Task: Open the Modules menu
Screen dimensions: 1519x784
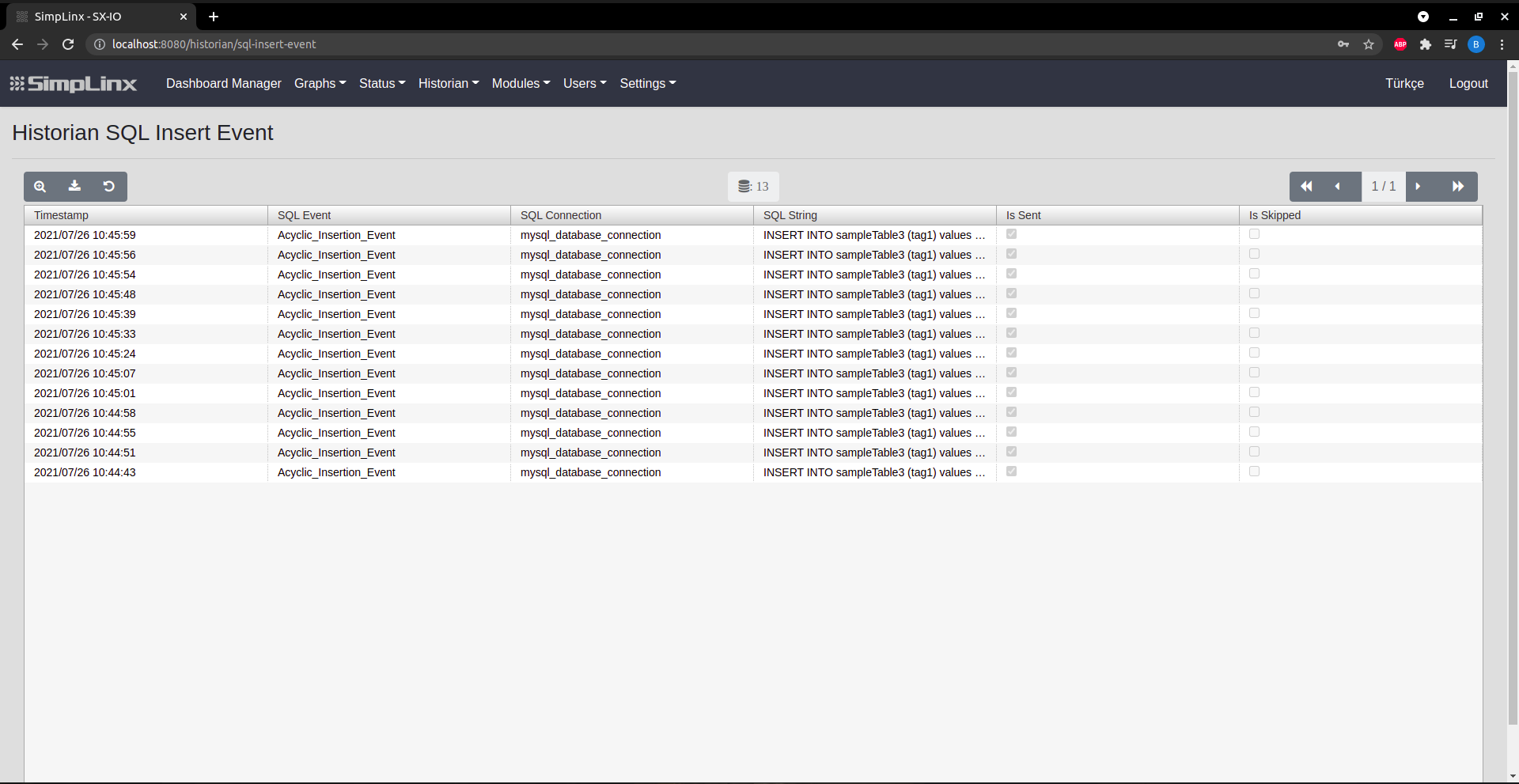Action: click(521, 83)
